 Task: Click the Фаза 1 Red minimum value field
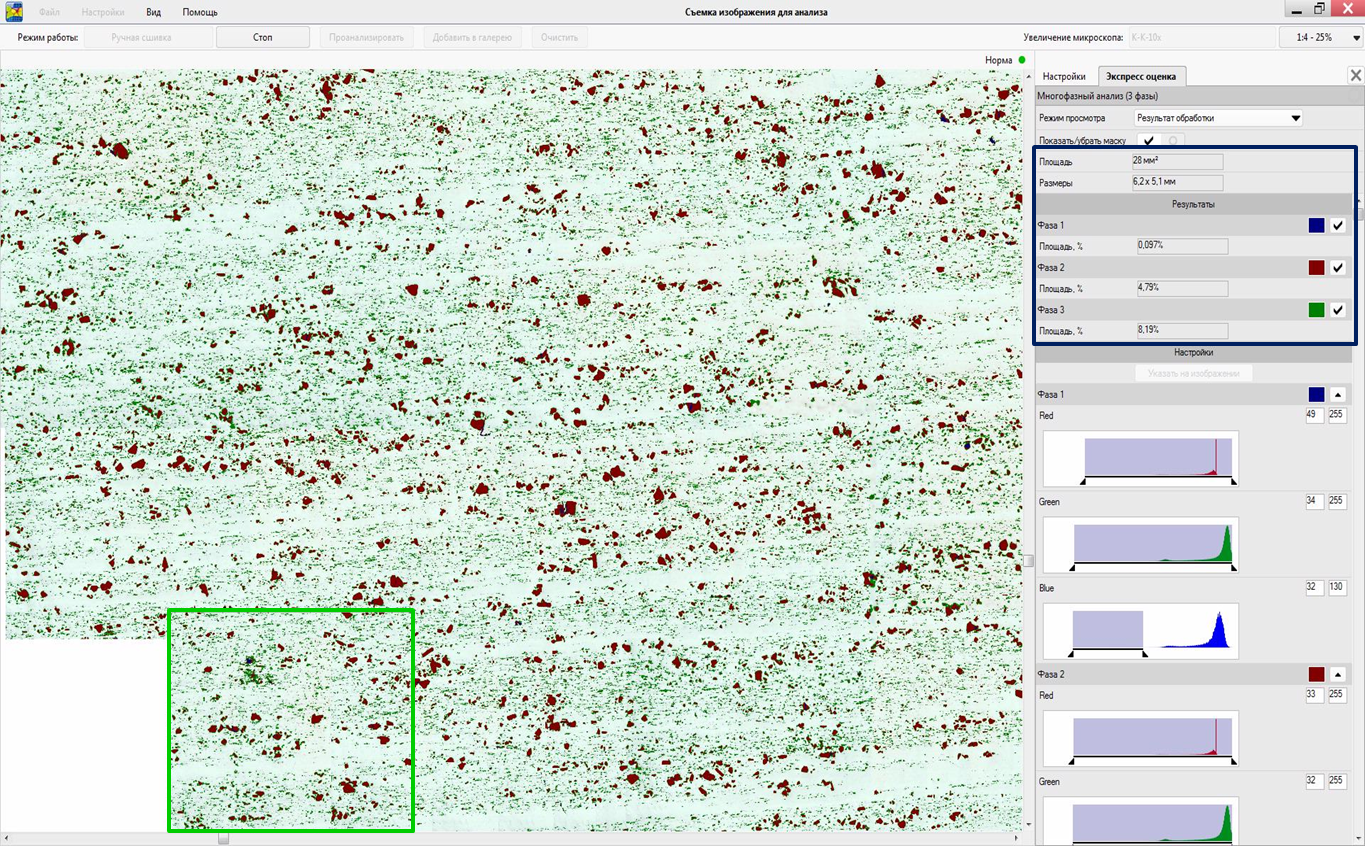(1315, 415)
